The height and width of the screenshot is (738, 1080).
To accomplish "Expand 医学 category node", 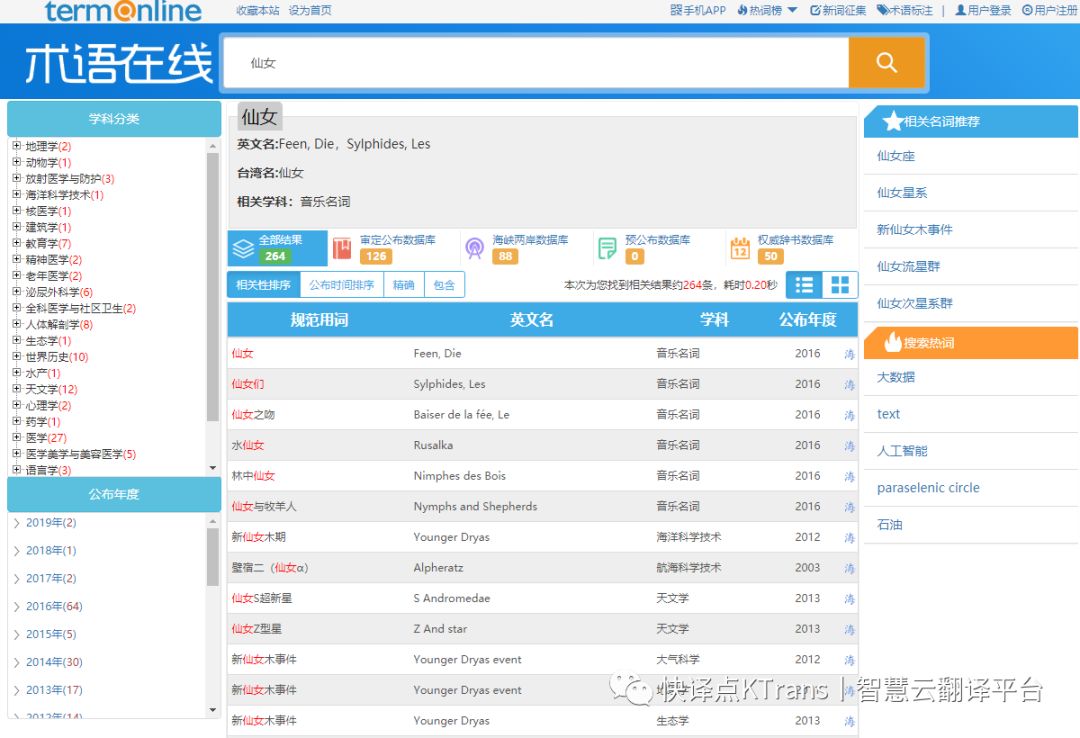I will [x=17, y=437].
